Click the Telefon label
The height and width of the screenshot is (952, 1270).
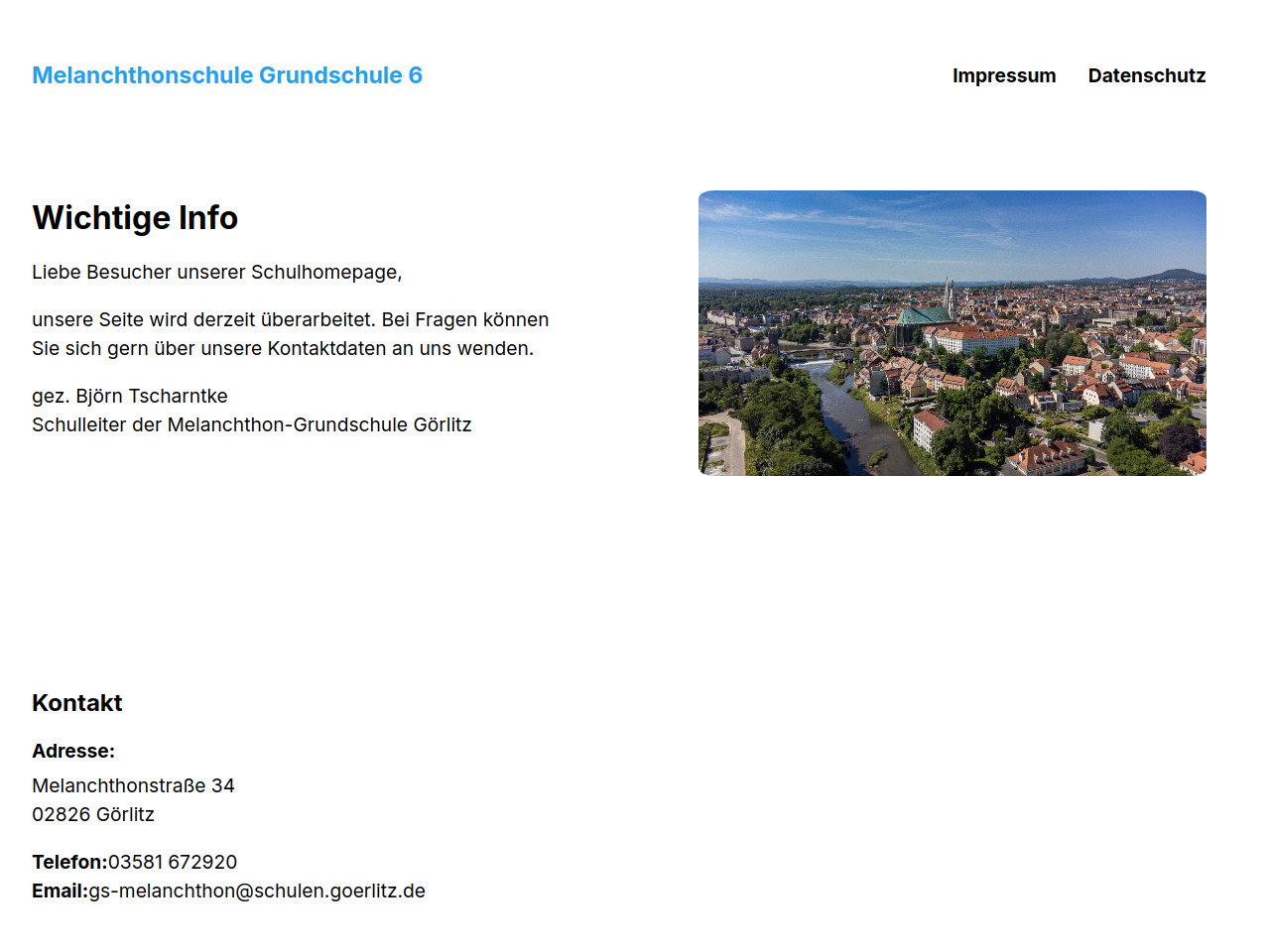(x=69, y=862)
